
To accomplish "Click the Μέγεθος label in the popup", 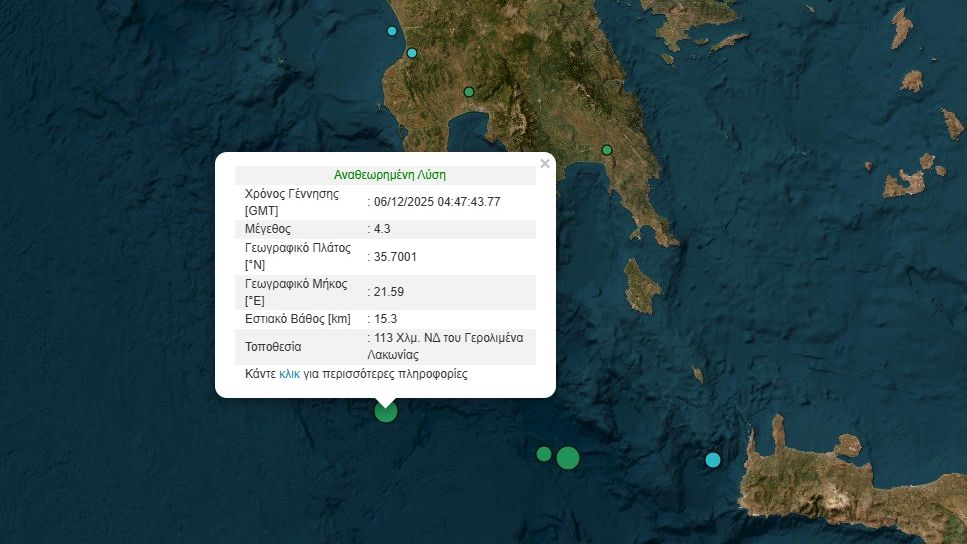I will click(268, 229).
